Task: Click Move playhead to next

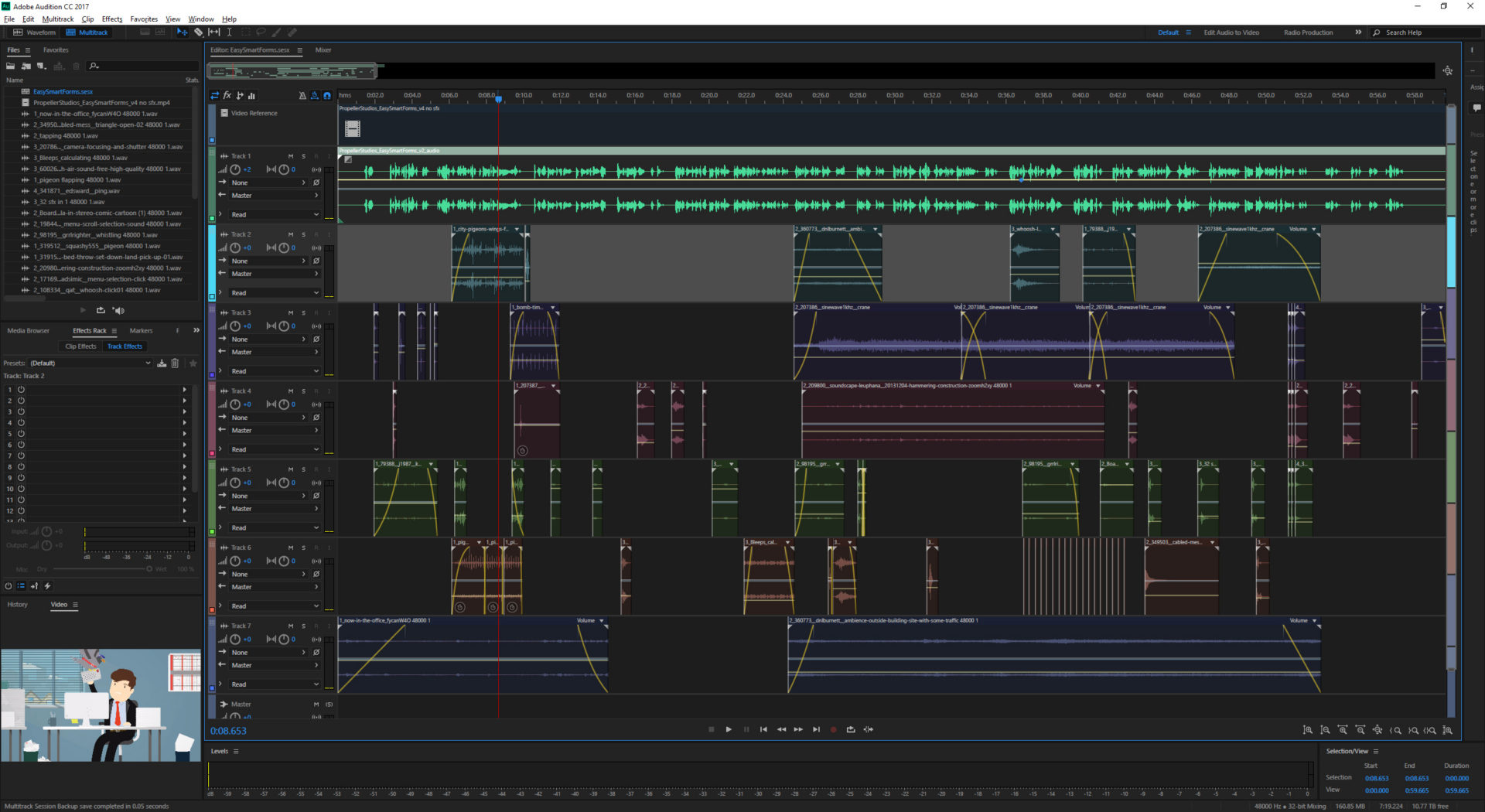Action: point(816,729)
